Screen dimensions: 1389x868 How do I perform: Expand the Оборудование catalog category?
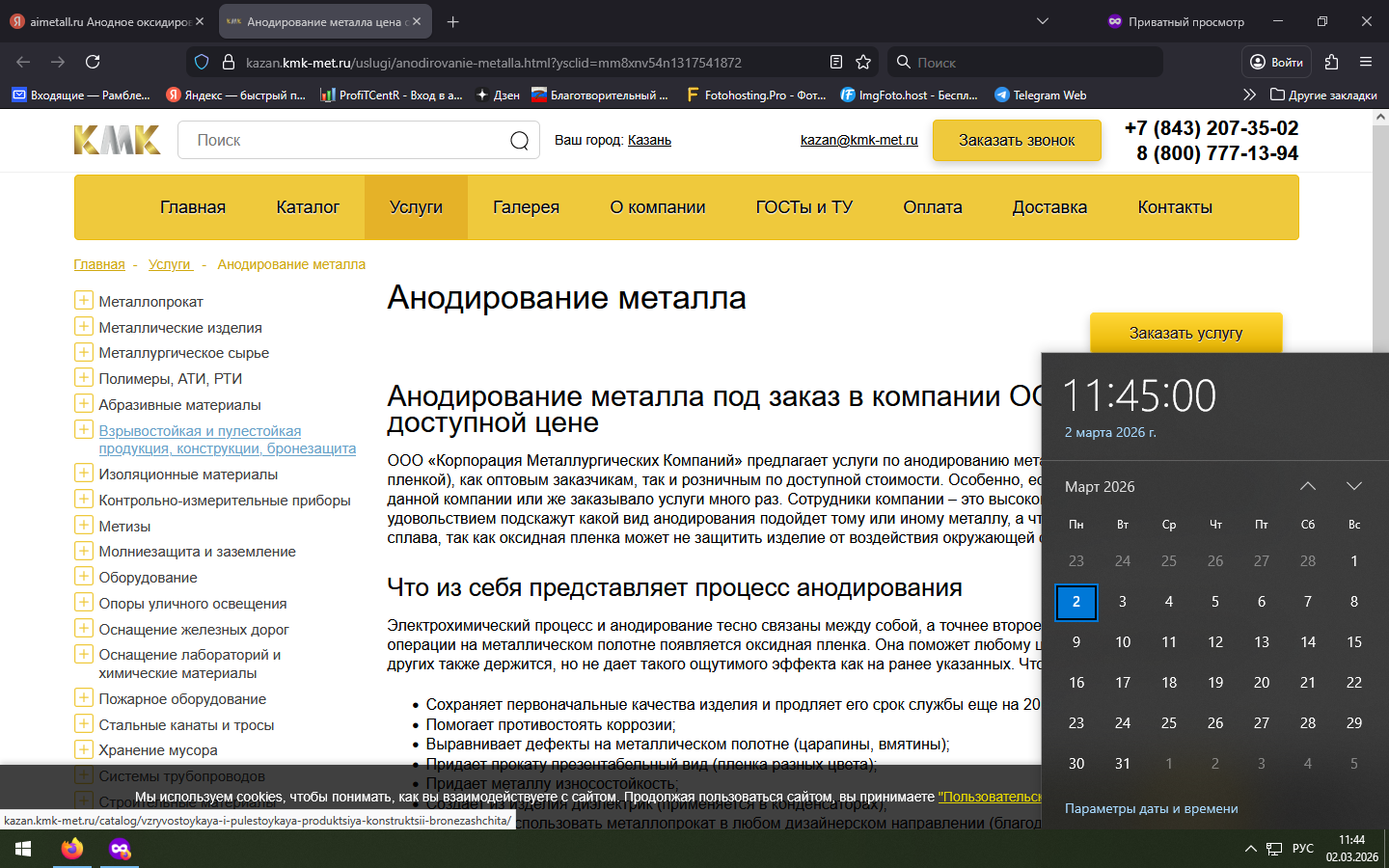pos(84,577)
